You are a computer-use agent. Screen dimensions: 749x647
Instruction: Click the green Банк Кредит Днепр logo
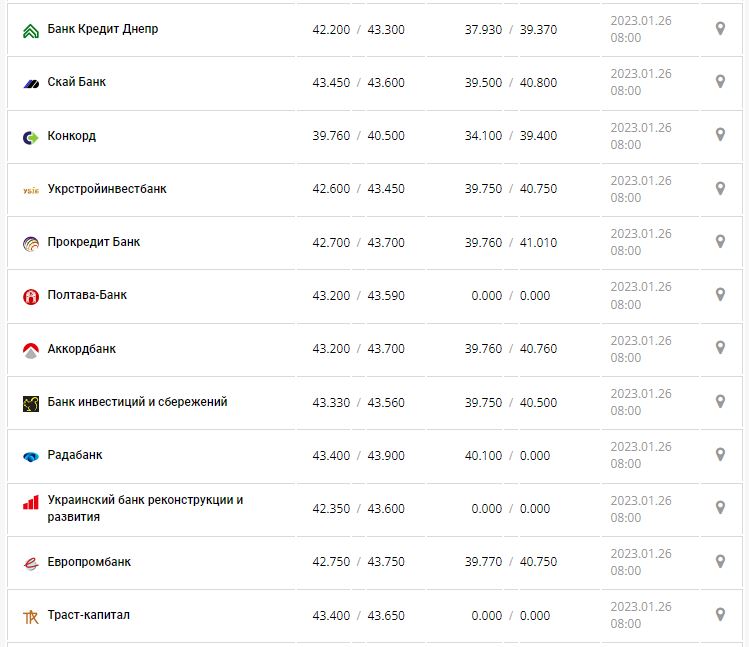[31, 31]
